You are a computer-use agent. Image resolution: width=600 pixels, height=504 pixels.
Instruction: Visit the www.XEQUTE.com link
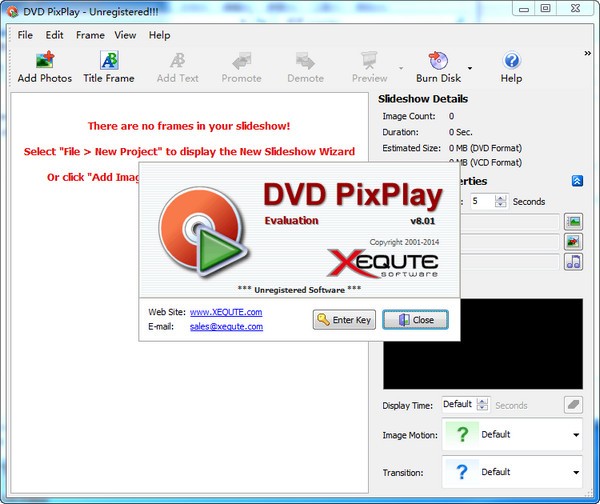226,312
